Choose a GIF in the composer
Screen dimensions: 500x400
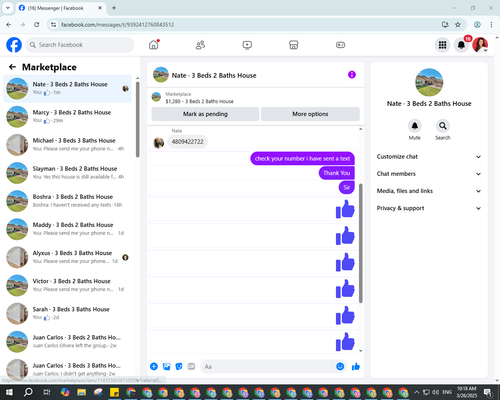tap(191, 367)
